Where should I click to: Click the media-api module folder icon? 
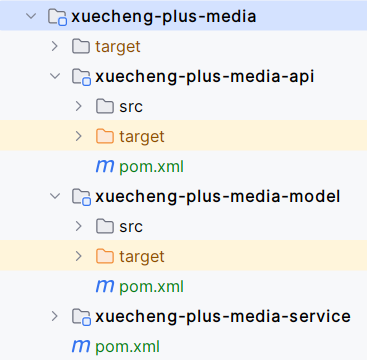81,77
